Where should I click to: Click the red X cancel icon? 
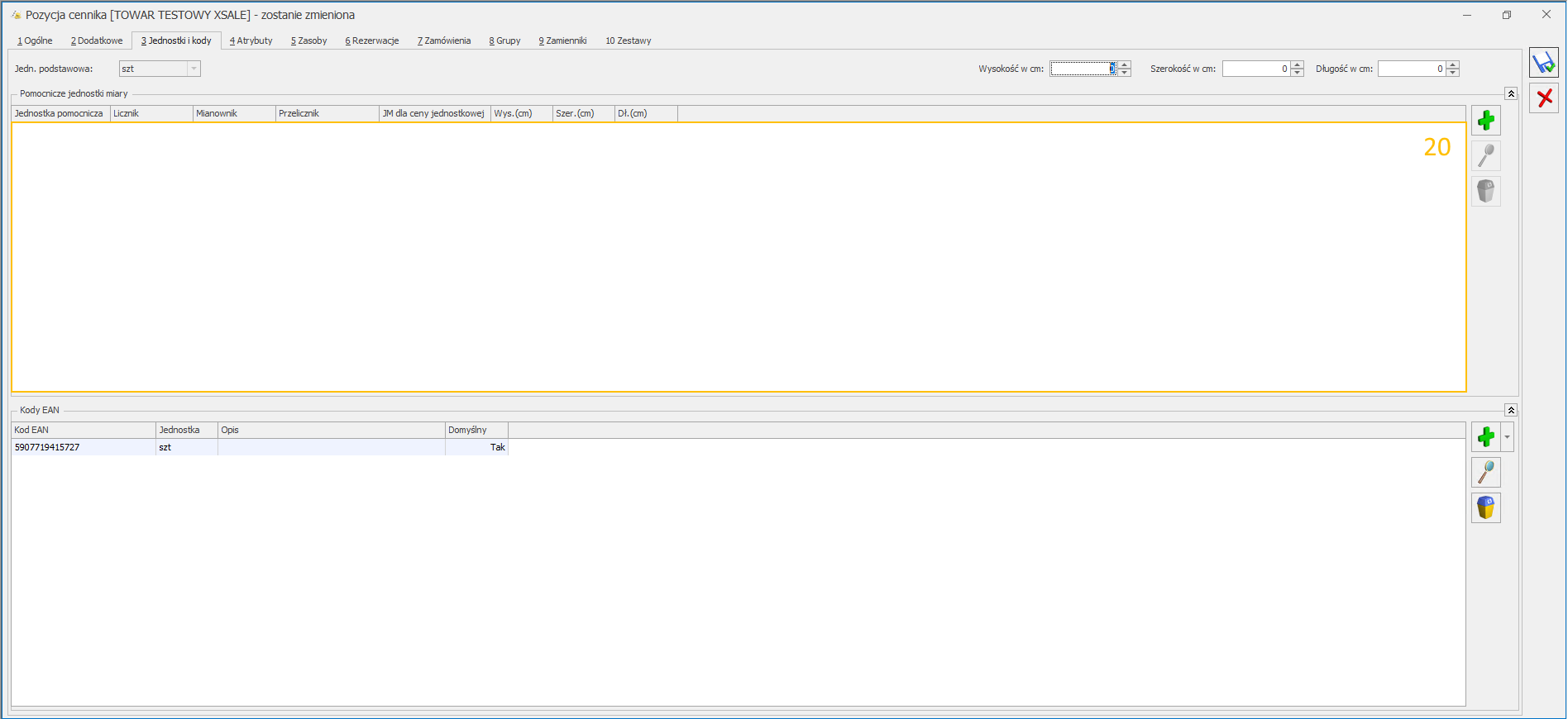point(1543,98)
